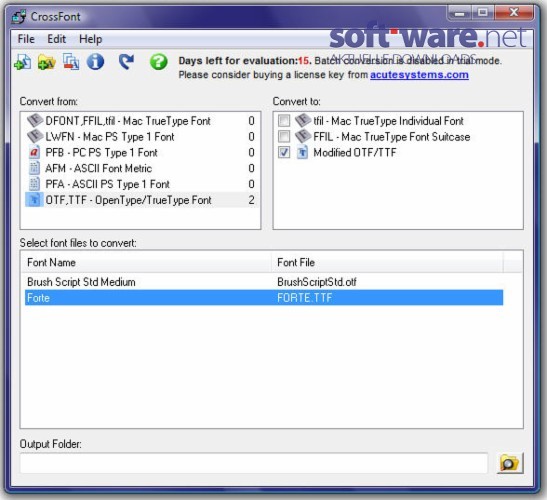Click the count 2 beside OTF,TTF
The image size is (547, 500).
[x=251, y=200]
